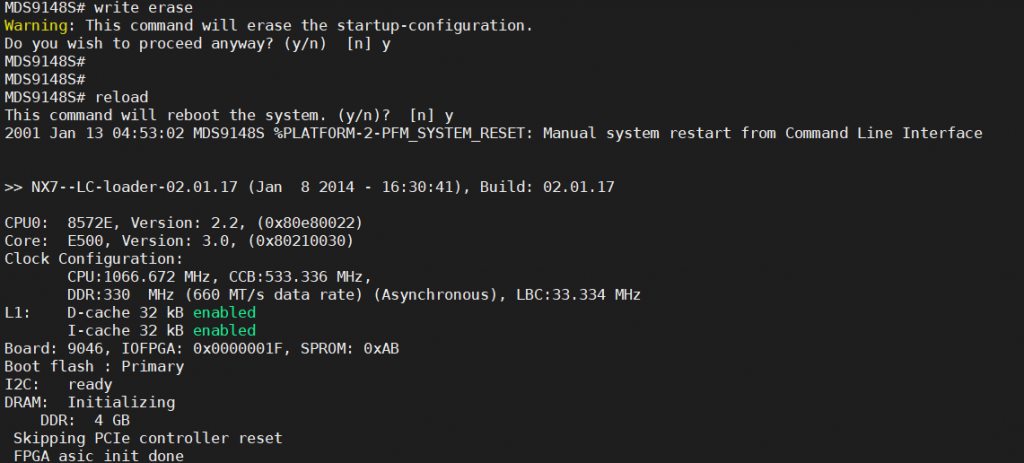This screenshot has width=1024, height=463.
Task: Click the 'Core: E500' version line
Action: 178,240
